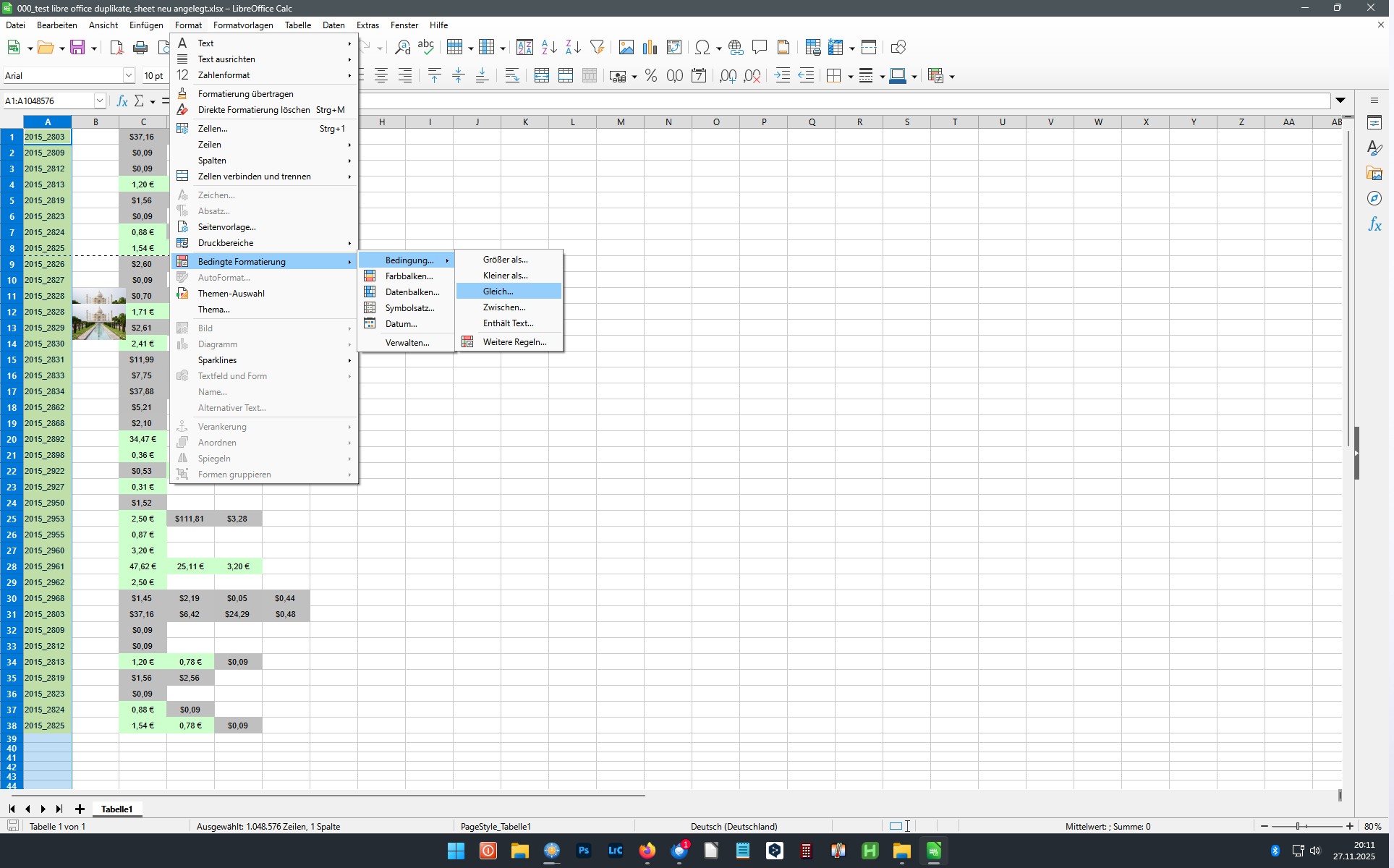Screen dimensions: 1394x868
Task: Select the sort ascending icon
Action: 548,47
